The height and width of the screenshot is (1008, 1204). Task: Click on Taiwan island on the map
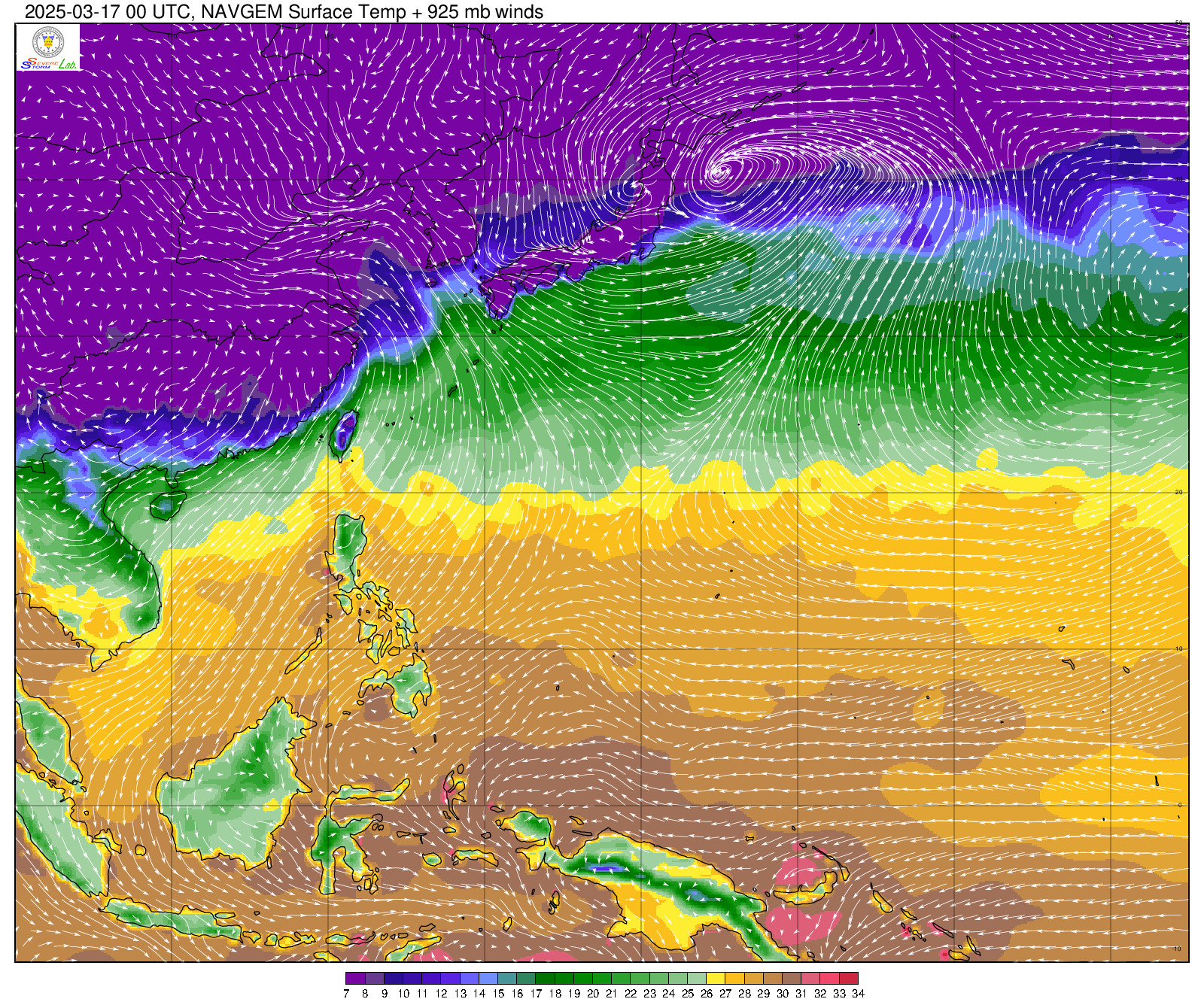(345, 433)
